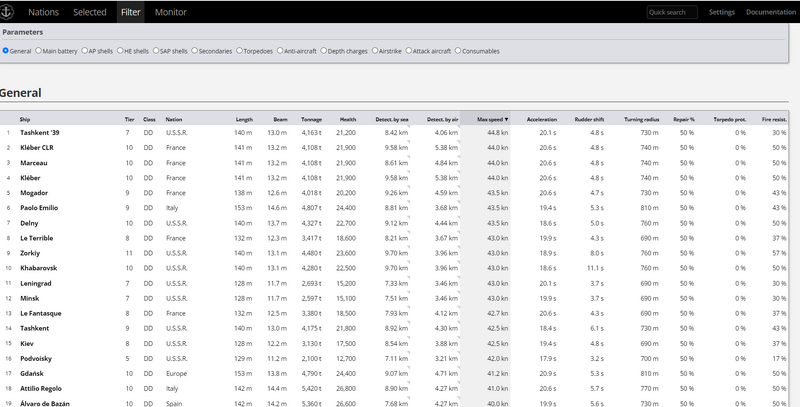Open the Le Terrible ship entry
This screenshot has width=800, height=407.
click(36, 238)
